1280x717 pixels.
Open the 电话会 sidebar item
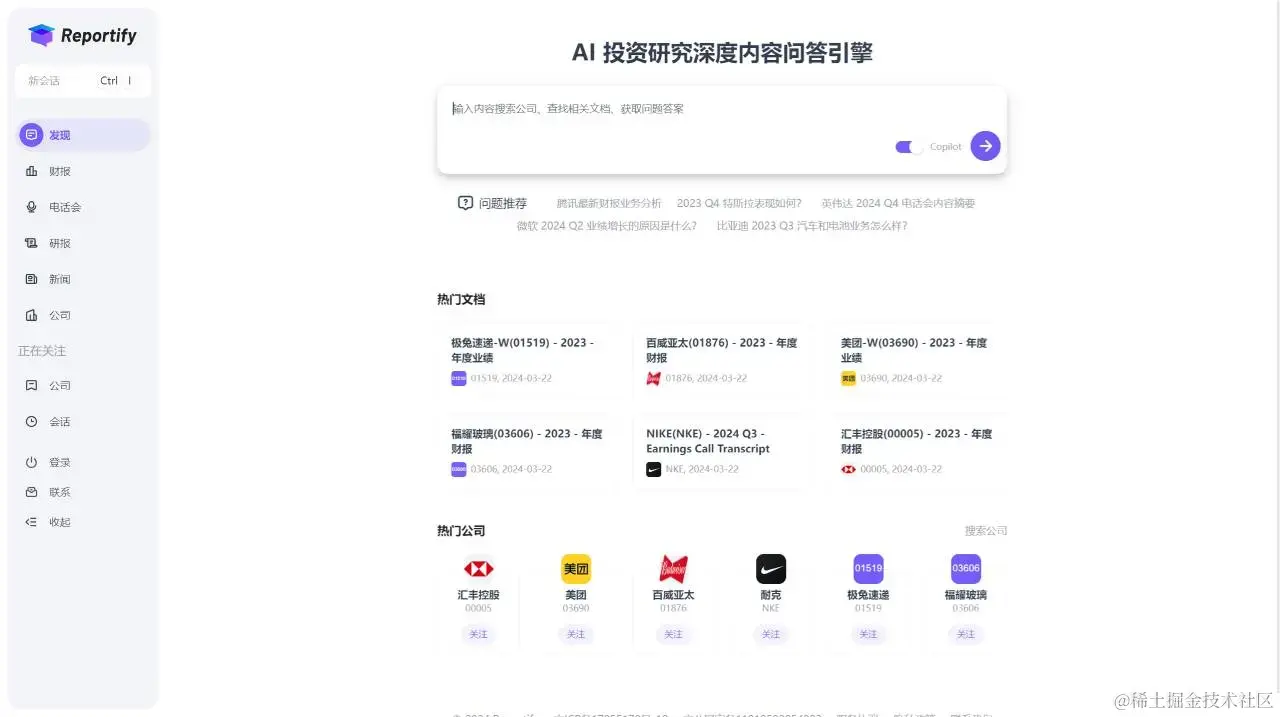pyautogui.click(x=83, y=207)
